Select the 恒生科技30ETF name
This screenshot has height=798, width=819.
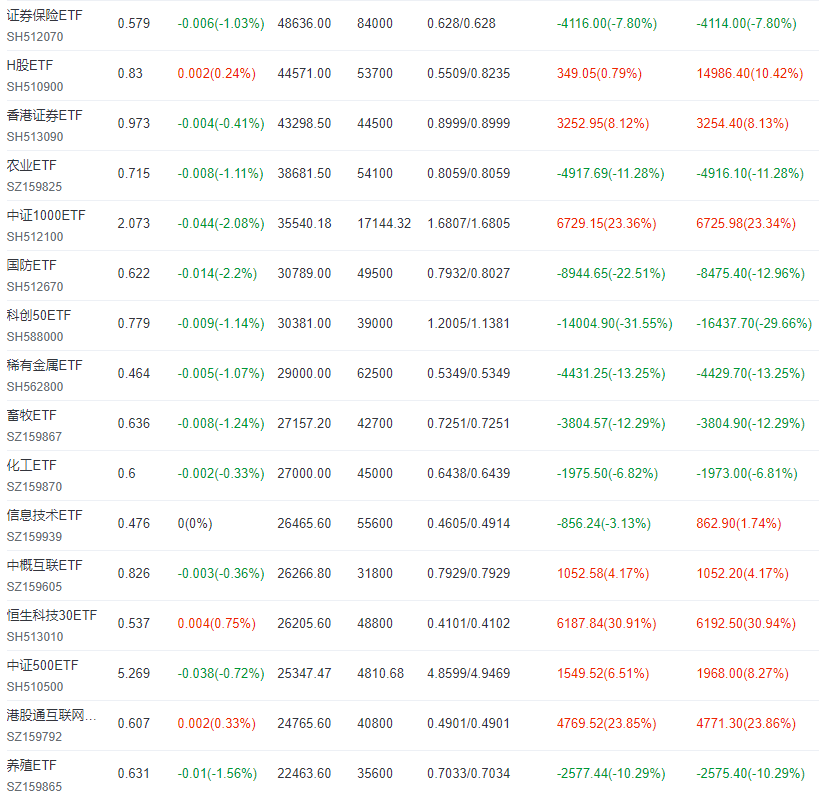pyautogui.click(x=52, y=615)
